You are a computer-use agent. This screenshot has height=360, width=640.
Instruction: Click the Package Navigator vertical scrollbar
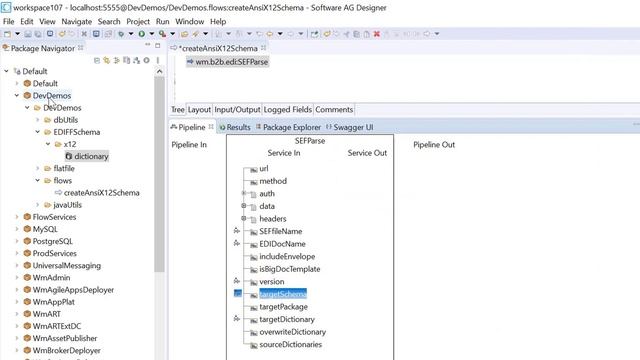(x=159, y=173)
